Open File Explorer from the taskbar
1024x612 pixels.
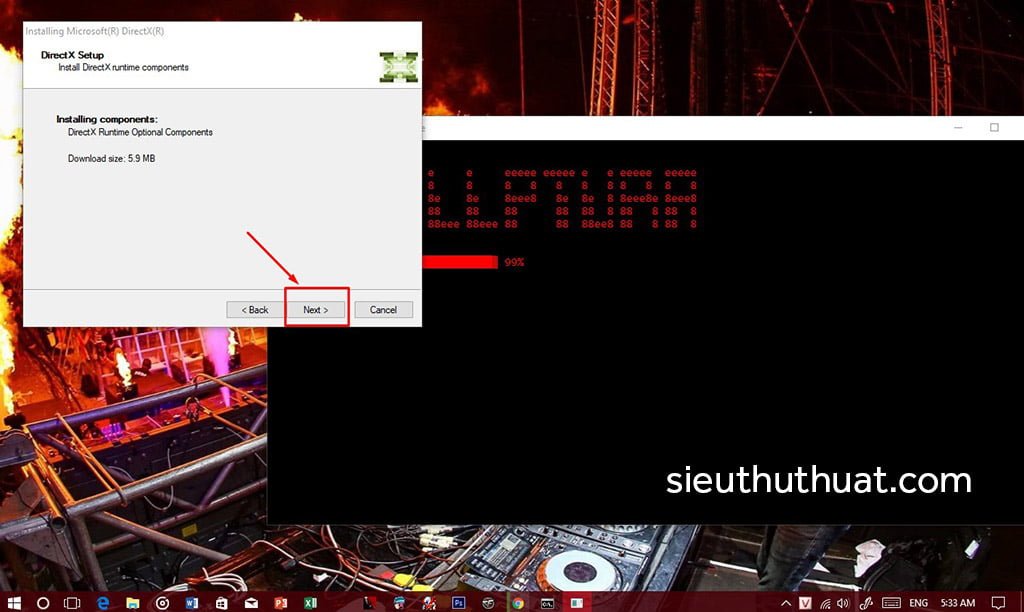point(133,603)
